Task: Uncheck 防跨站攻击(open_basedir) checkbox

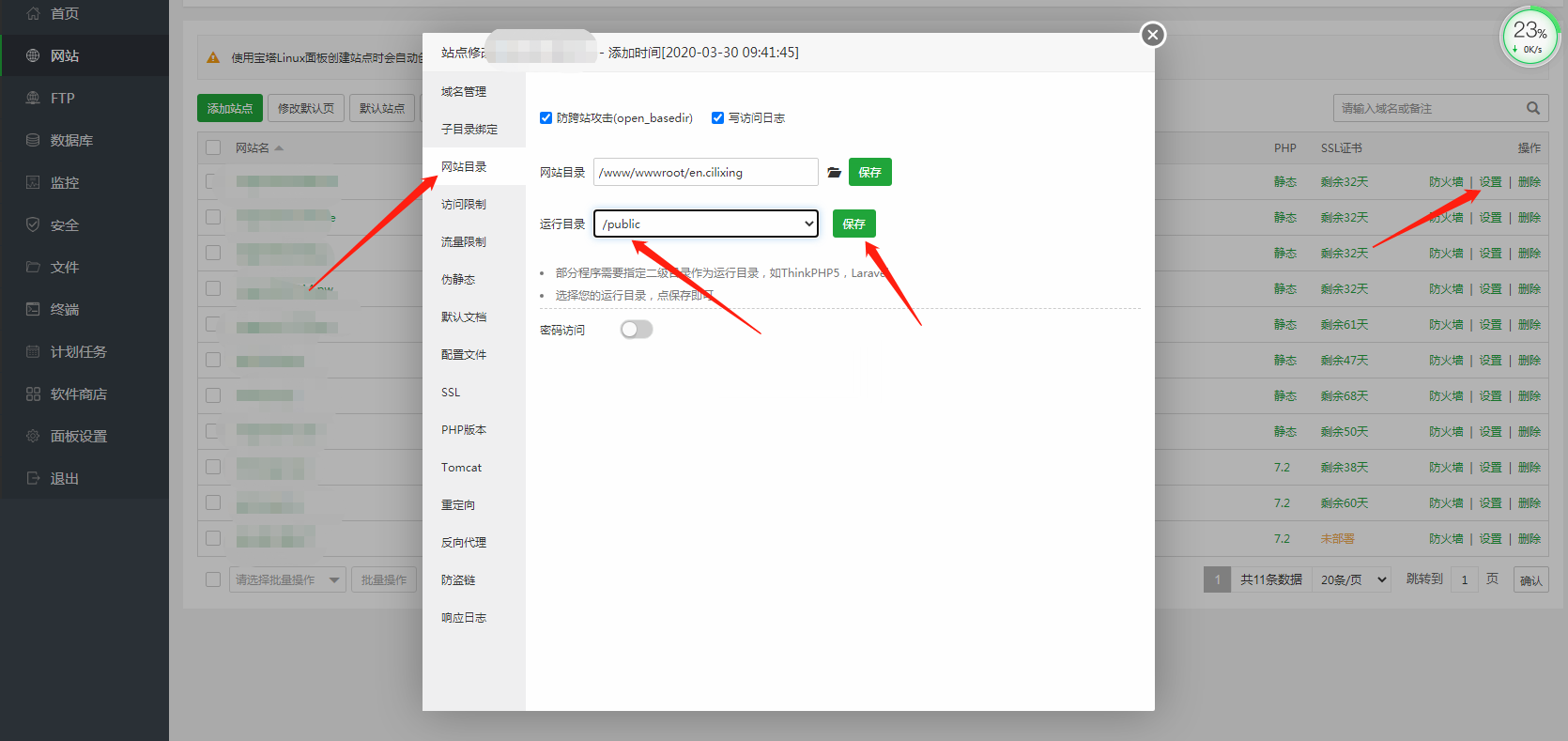Action: click(546, 118)
